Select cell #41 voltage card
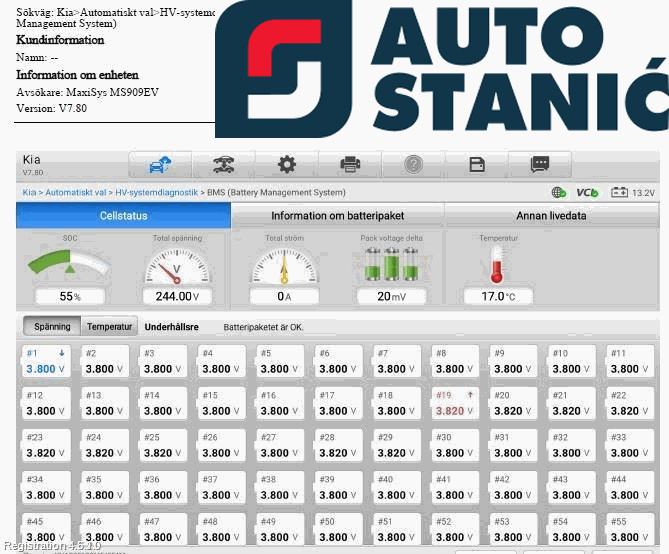This screenshot has height=554, width=669. tap(455, 487)
